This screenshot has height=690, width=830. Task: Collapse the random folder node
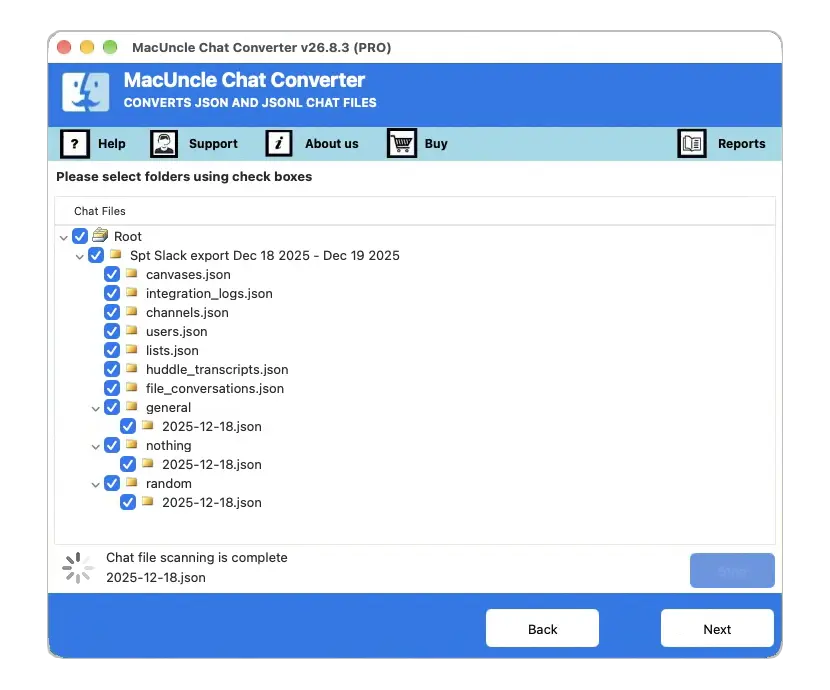tap(95, 485)
